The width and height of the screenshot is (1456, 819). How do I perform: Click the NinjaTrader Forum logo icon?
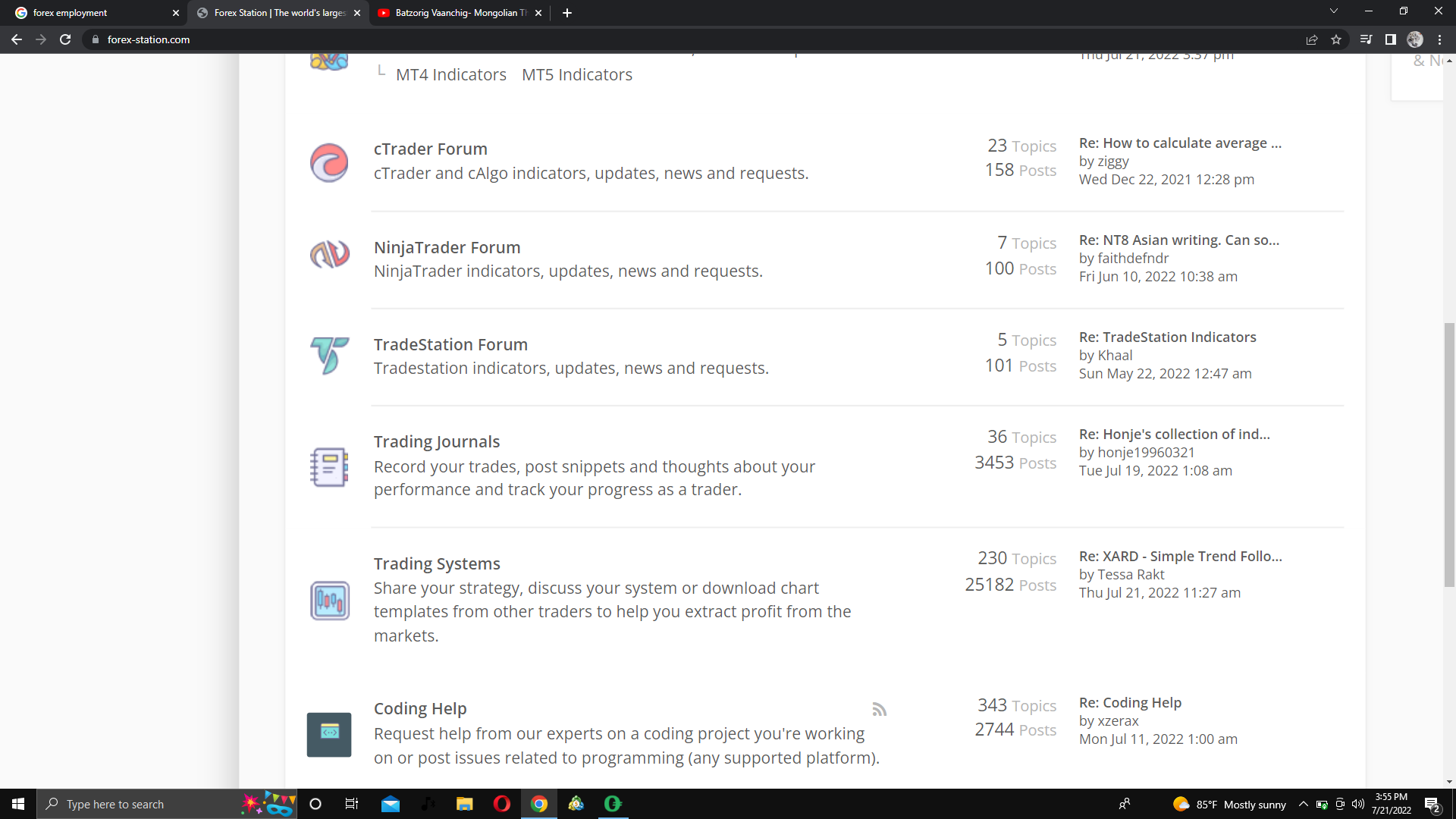(329, 254)
